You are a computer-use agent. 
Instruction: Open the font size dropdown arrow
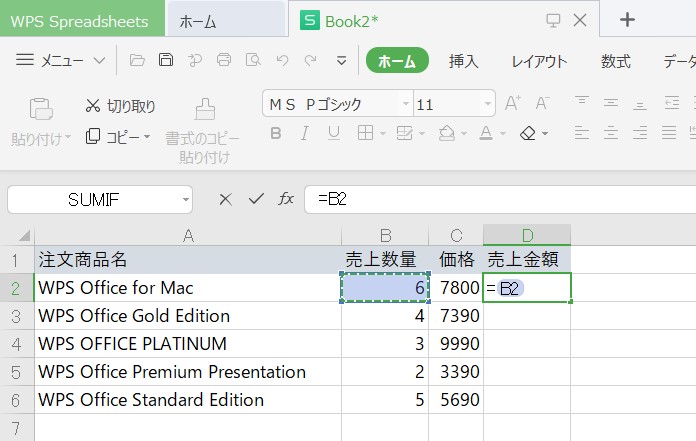click(x=487, y=104)
